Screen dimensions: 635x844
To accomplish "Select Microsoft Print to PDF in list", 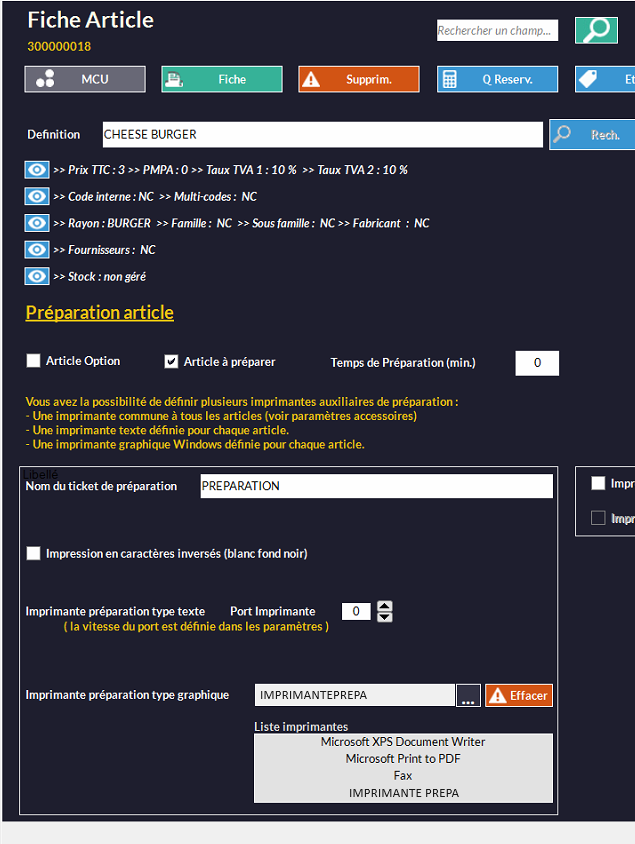I will point(403,759).
